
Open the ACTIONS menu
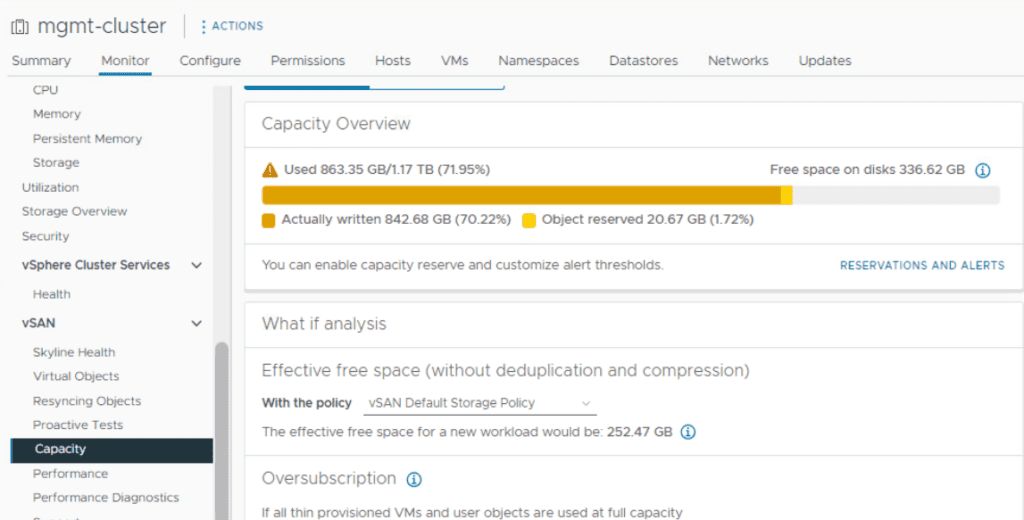pyautogui.click(x=232, y=26)
